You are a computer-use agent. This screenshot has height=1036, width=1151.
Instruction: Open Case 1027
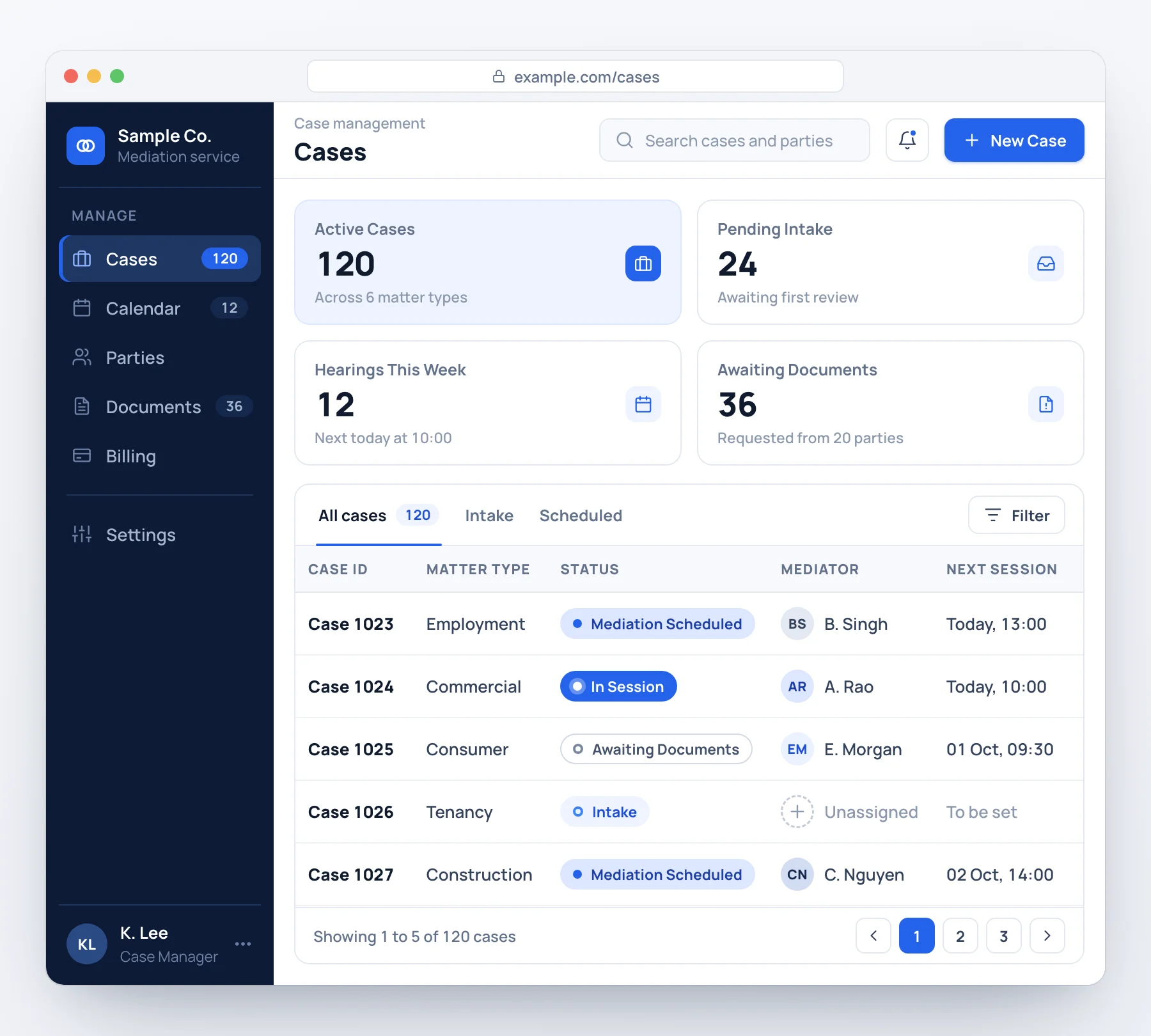(689, 874)
